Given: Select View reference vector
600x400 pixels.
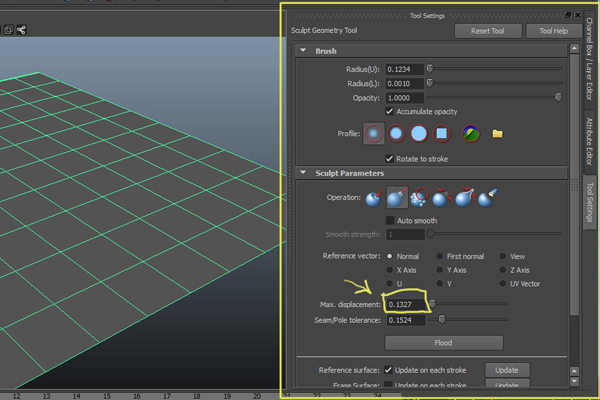Looking at the screenshot, I should [502, 256].
